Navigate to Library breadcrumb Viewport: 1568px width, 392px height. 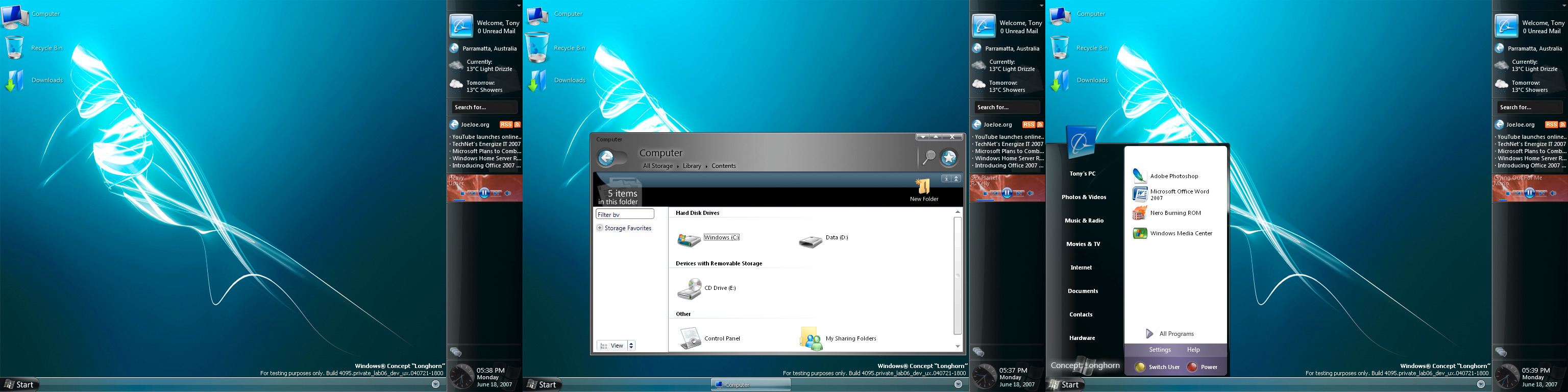(692, 166)
